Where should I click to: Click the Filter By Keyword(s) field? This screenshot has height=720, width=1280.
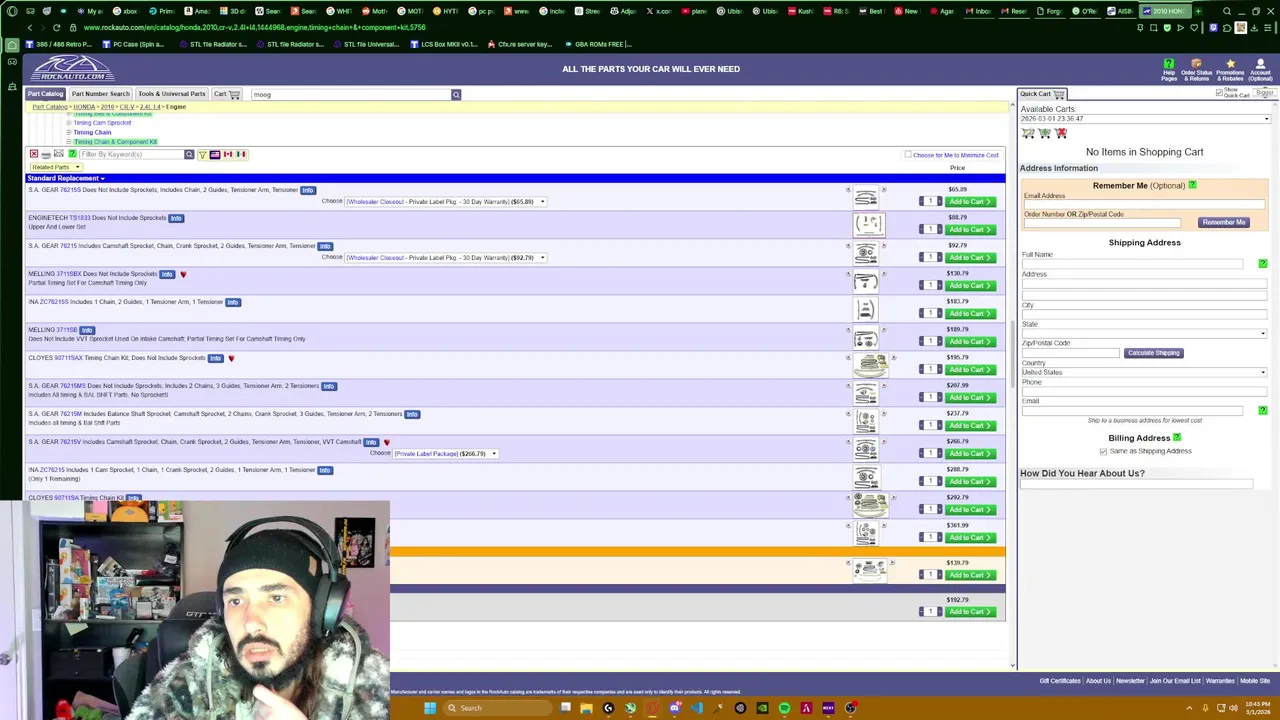(132, 154)
